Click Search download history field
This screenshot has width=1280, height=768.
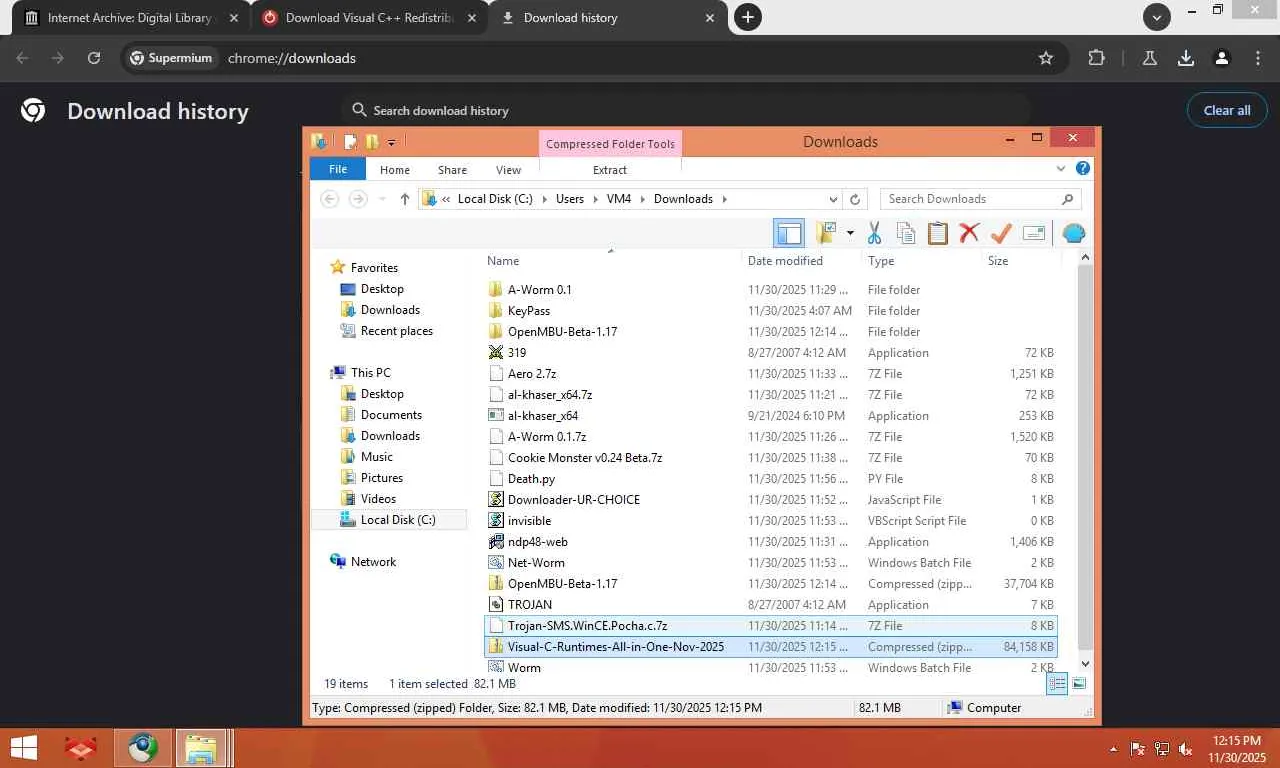point(686,111)
